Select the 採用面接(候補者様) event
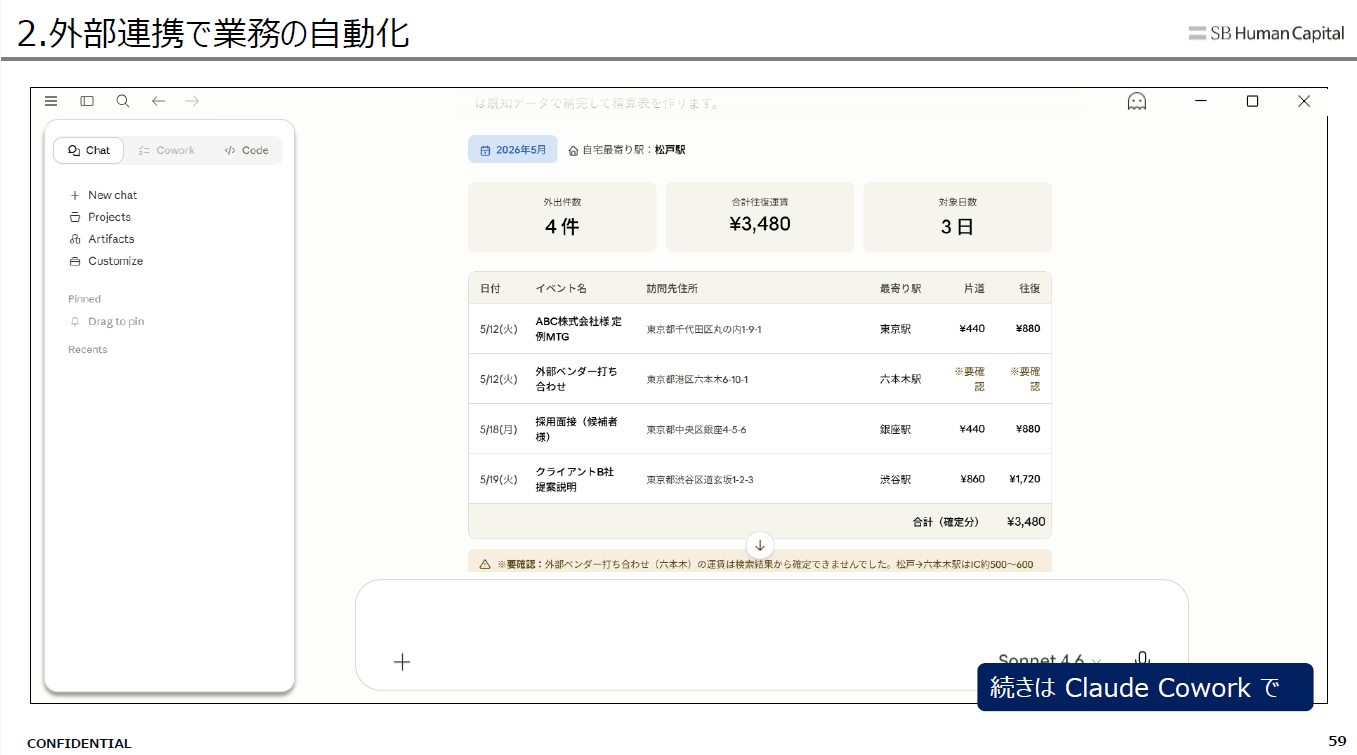The width and height of the screenshot is (1357, 755). (576, 429)
